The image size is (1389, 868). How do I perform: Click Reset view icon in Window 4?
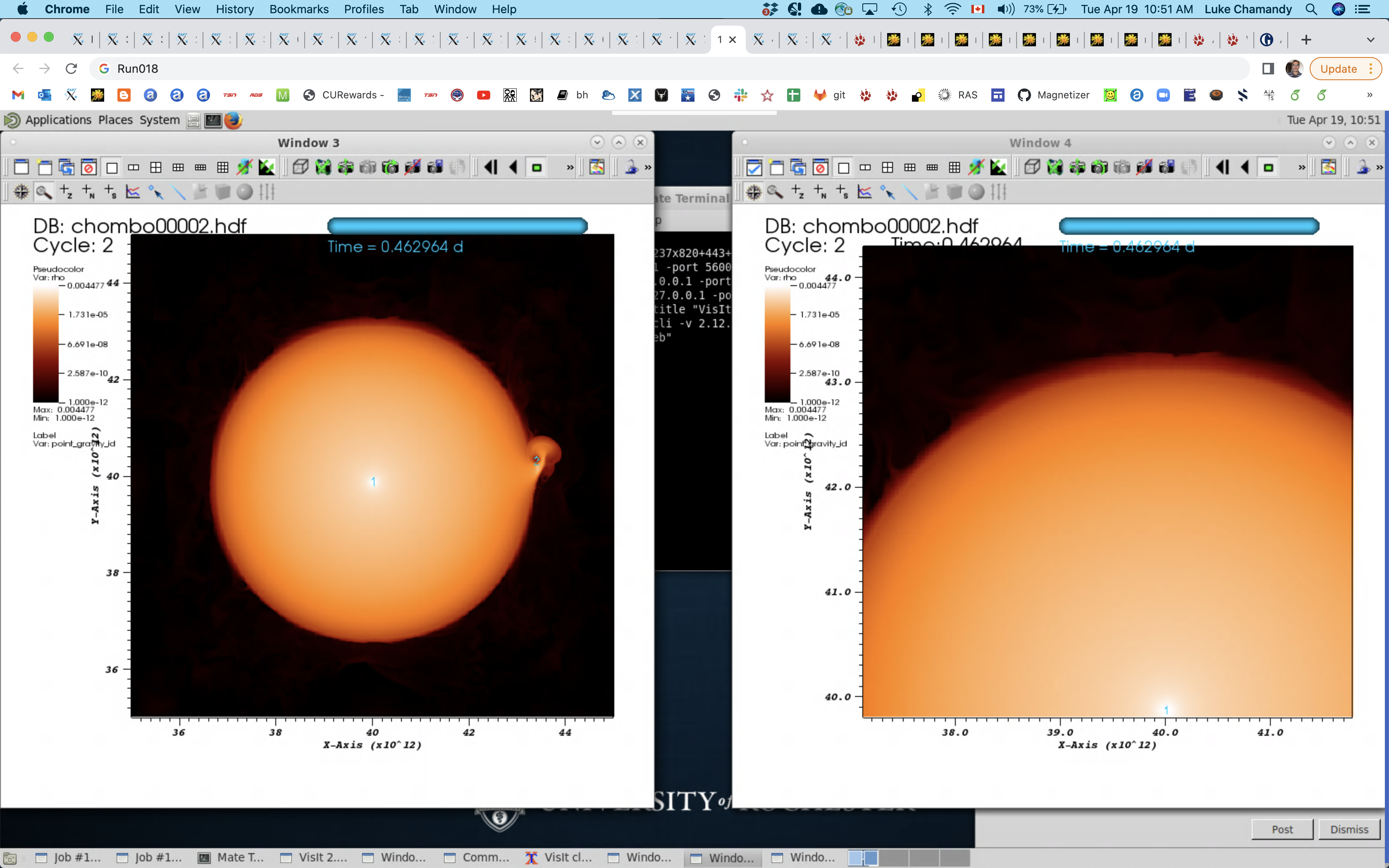click(x=1055, y=168)
